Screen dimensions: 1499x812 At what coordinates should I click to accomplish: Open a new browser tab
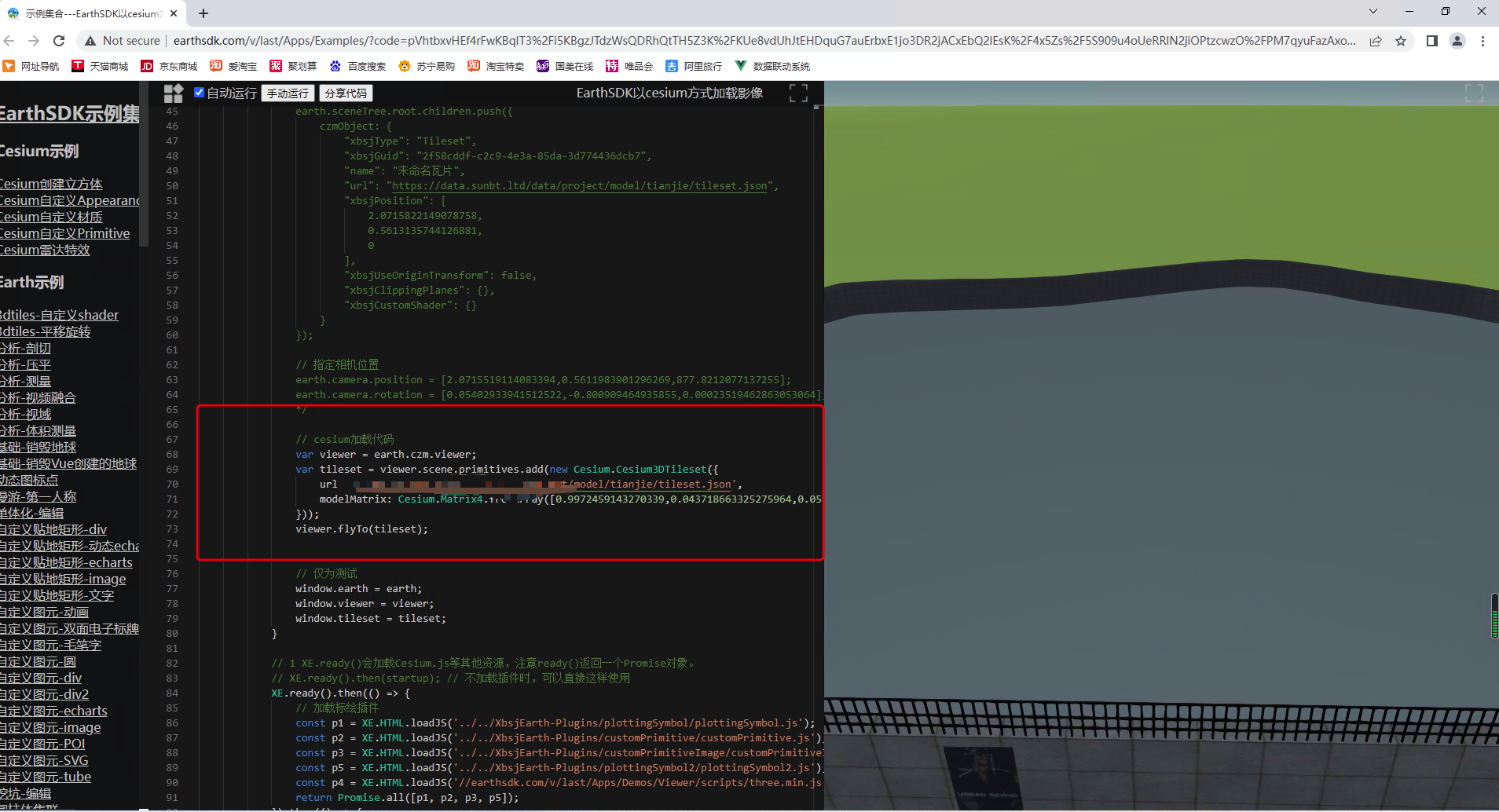203,13
